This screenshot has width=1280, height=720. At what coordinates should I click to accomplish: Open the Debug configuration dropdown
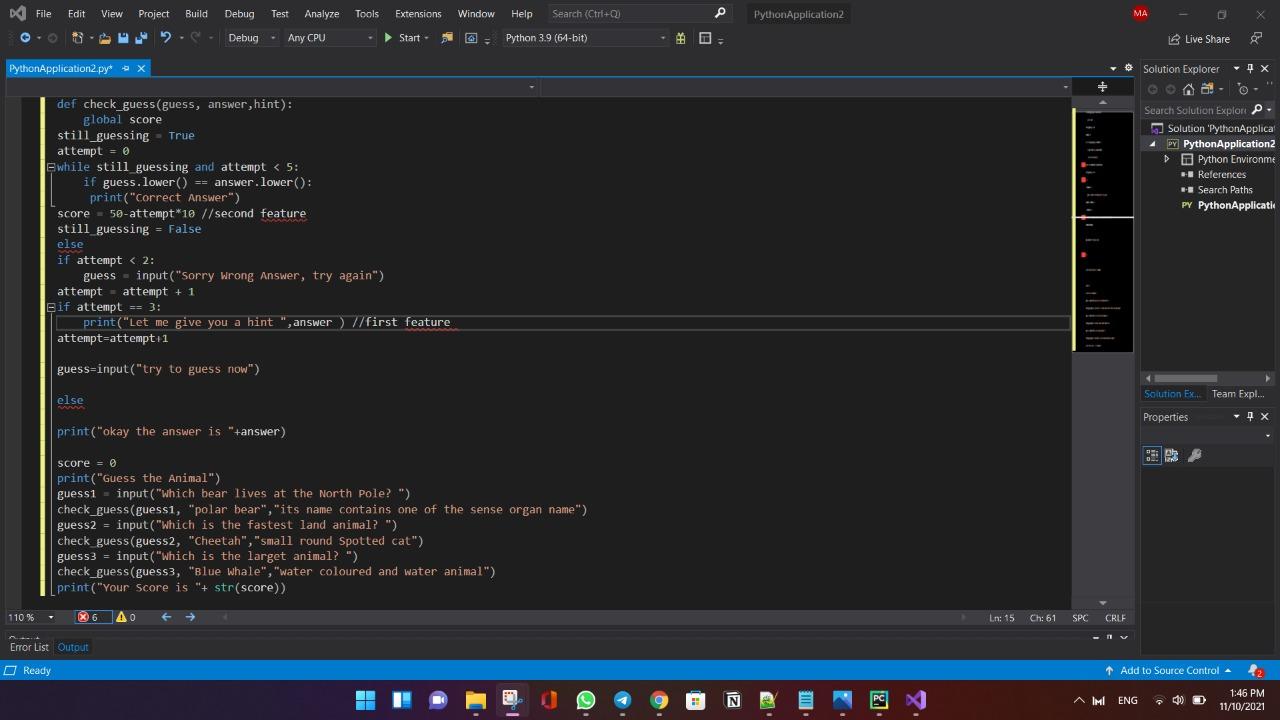pyautogui.click(x=251, y=38)
